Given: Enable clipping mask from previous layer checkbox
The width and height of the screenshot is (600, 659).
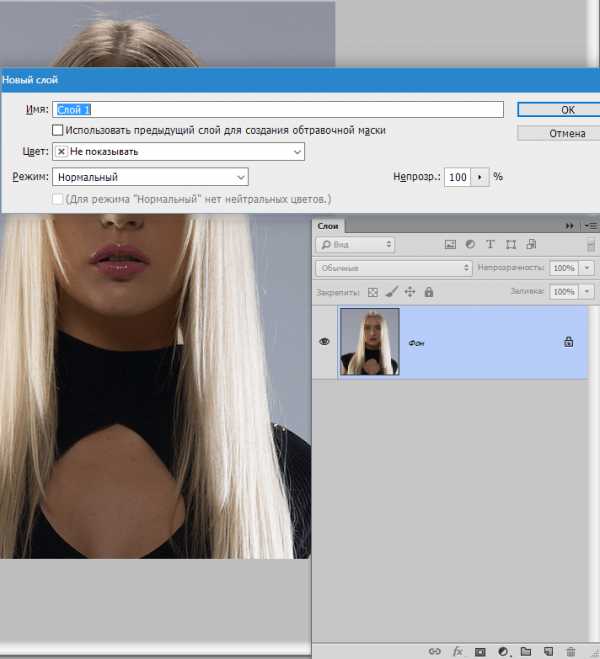Looking at the screenshot, I should [x=58, y=130].
